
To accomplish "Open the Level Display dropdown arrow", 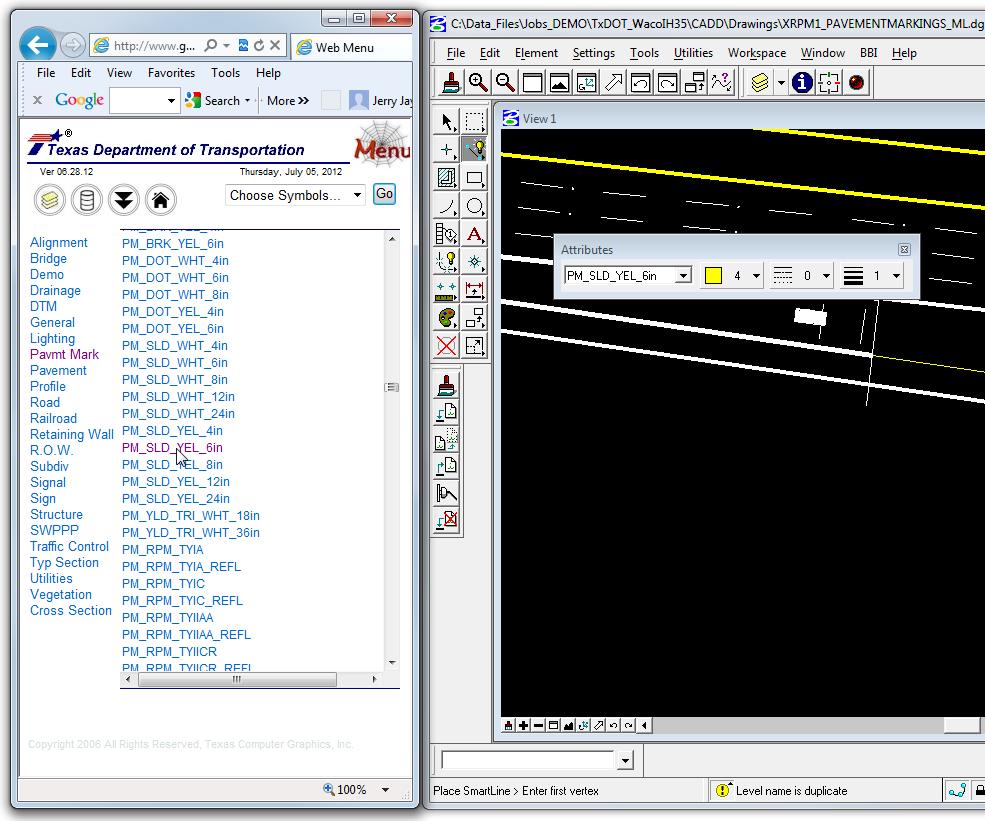I will click(781, 82).
